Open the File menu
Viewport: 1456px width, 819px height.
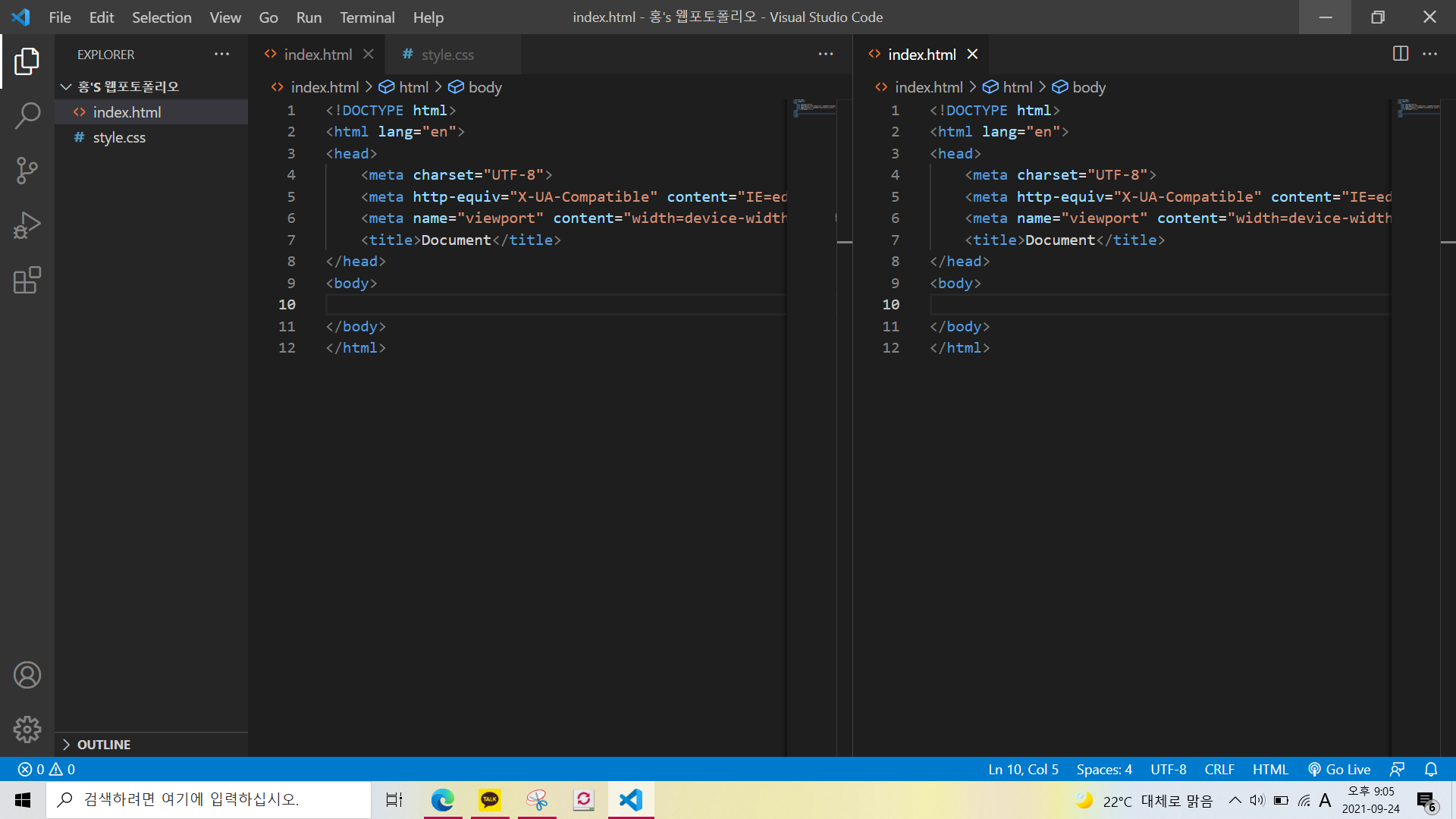(x=60, y=17)
